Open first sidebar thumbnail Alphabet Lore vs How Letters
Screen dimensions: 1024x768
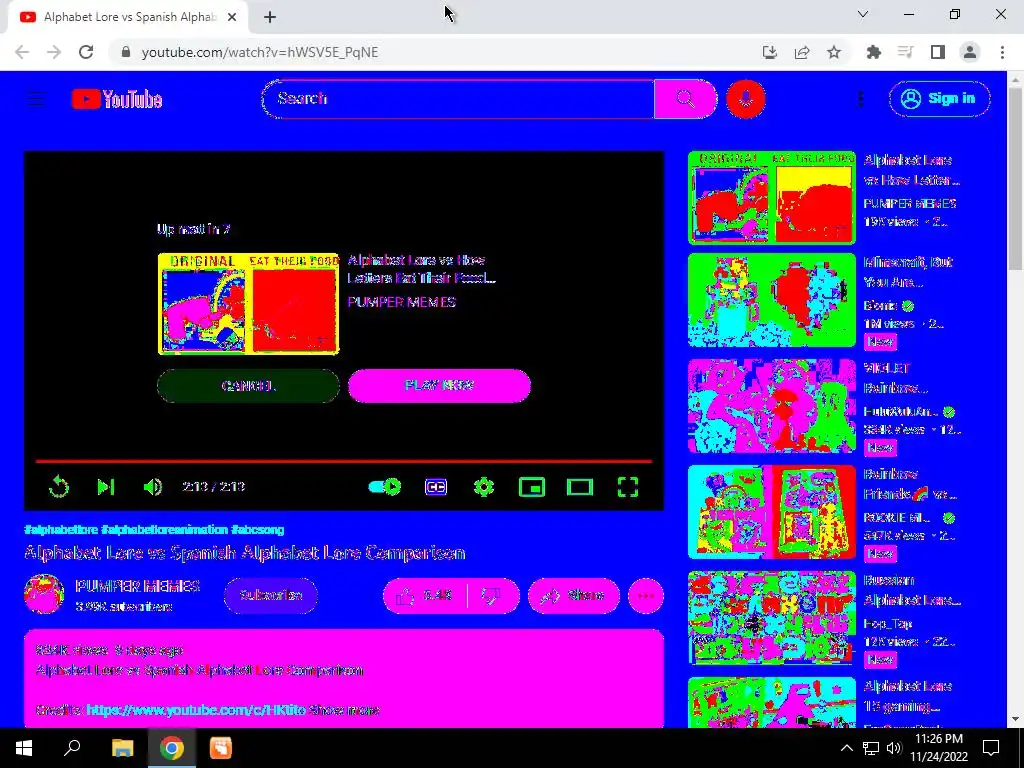pyautogui.click(x=771, y=198)
